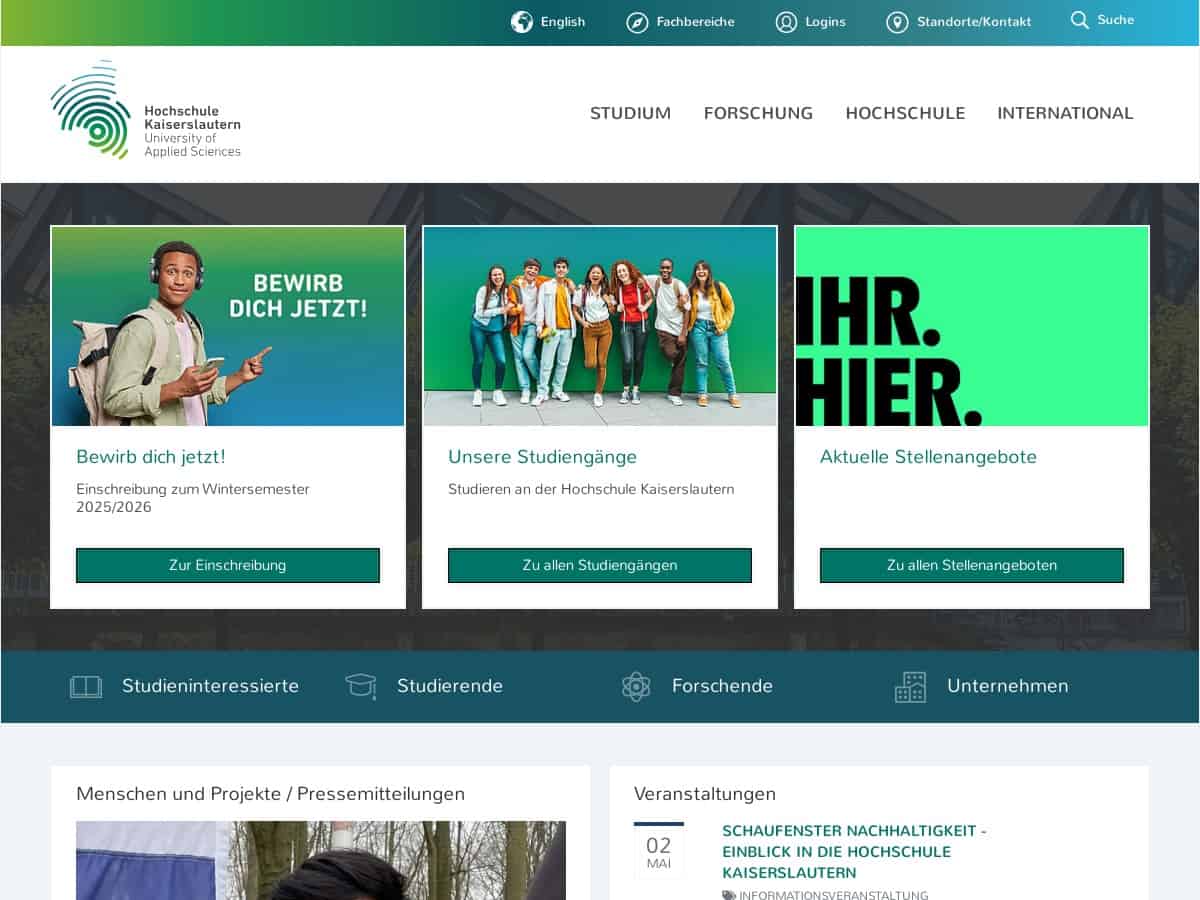Click the Zu allen Stellenangeboten button
Image resolution: width=1200 pixels, height=900 pixels.
click(x=972, y=565)
